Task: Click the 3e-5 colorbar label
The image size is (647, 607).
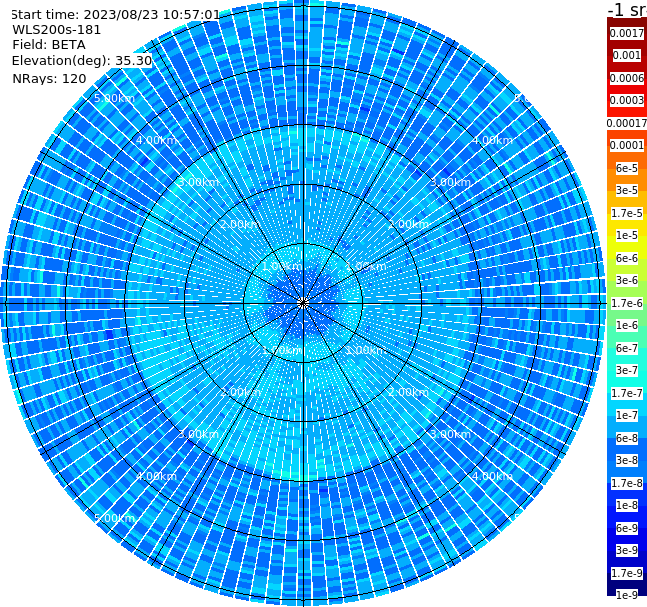Action: pos(627,190)
